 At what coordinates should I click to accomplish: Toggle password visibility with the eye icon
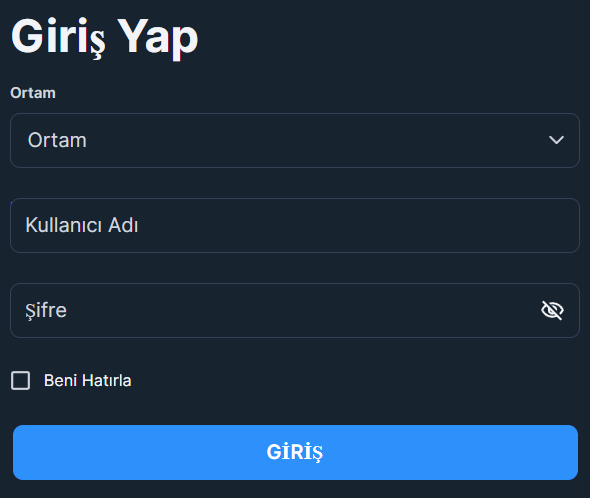click(552, 311)
